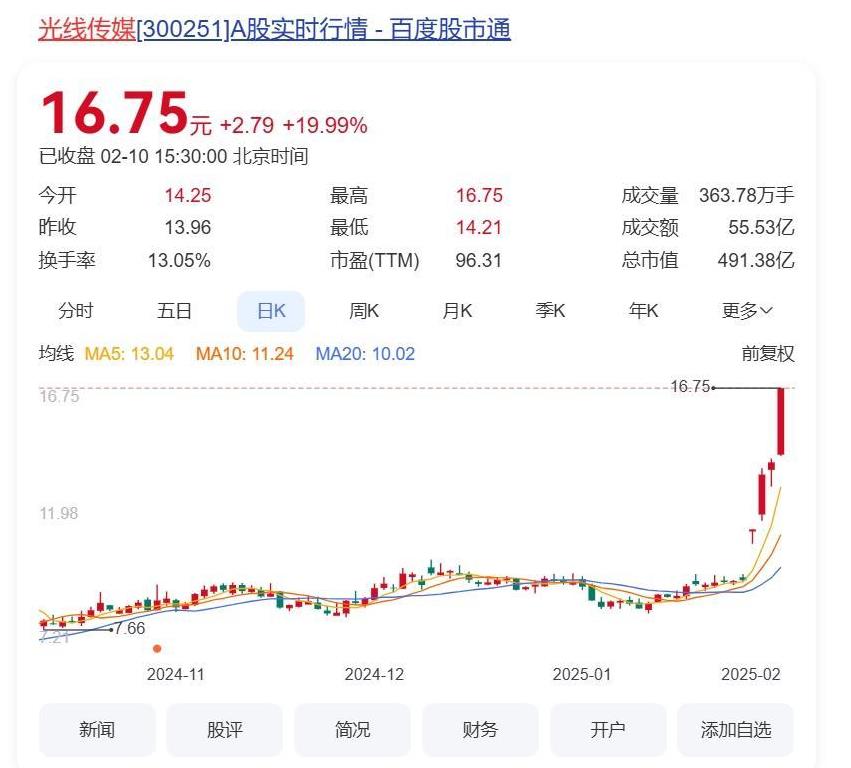This screenshot has height=768, width=851.
Task: Click the 成交量 value 363.78万手
Action: [747, 195]
